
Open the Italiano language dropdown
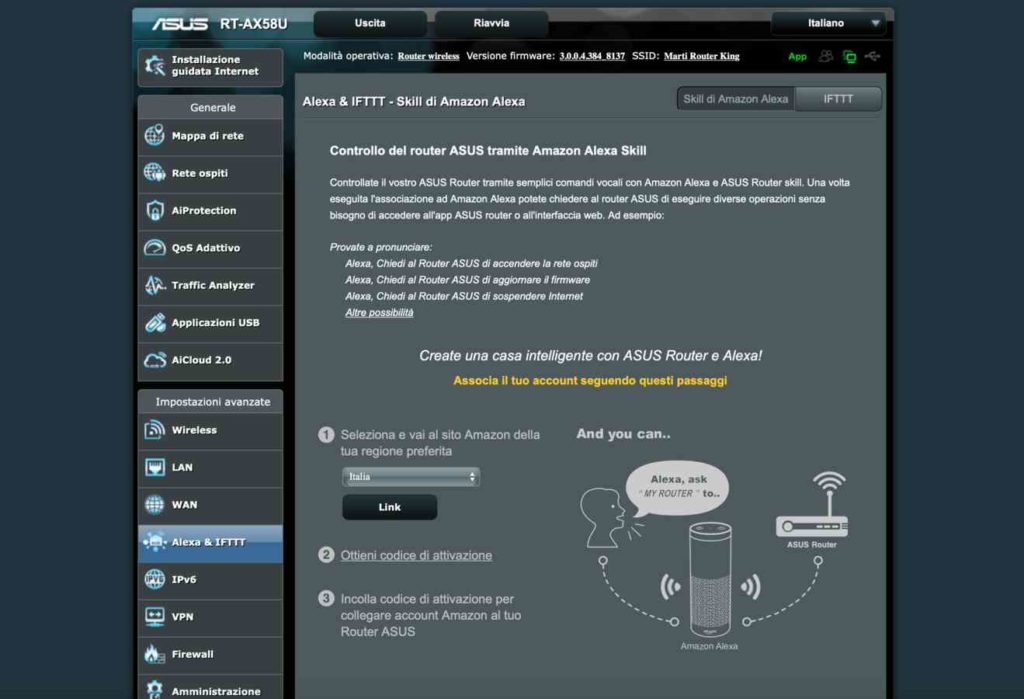point(829,23)
